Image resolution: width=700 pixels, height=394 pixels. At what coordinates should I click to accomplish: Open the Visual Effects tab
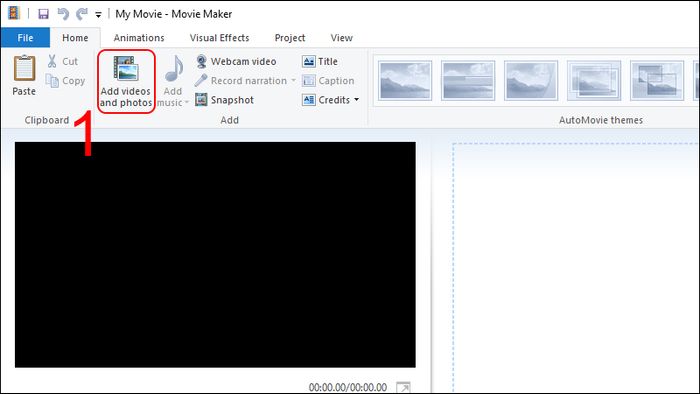219,38
